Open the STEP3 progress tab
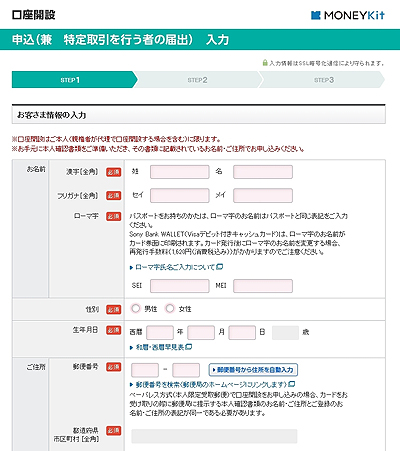The image size is (400, 451). point(323,80)
